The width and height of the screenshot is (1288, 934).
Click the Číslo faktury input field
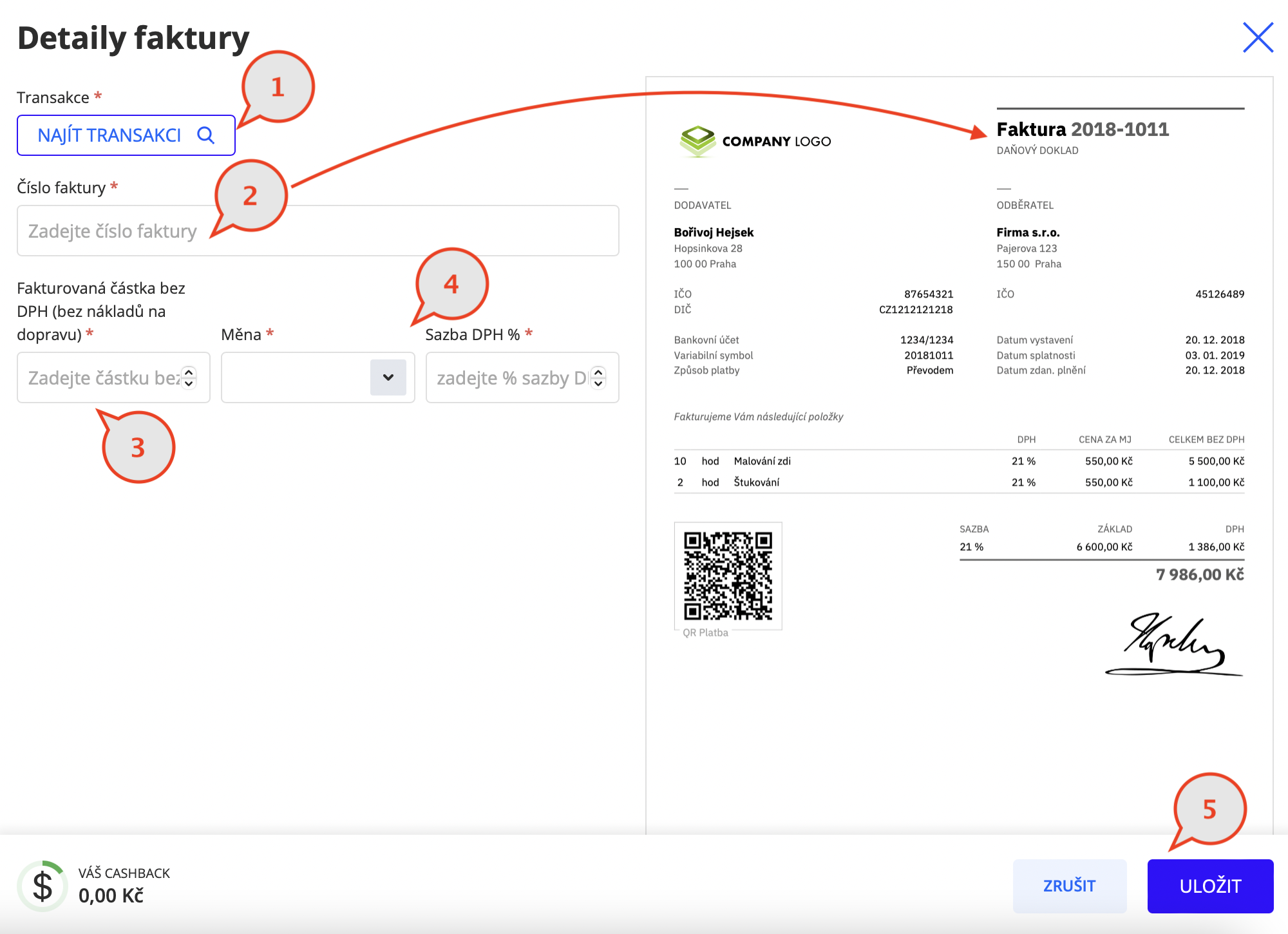click(318, 231)
